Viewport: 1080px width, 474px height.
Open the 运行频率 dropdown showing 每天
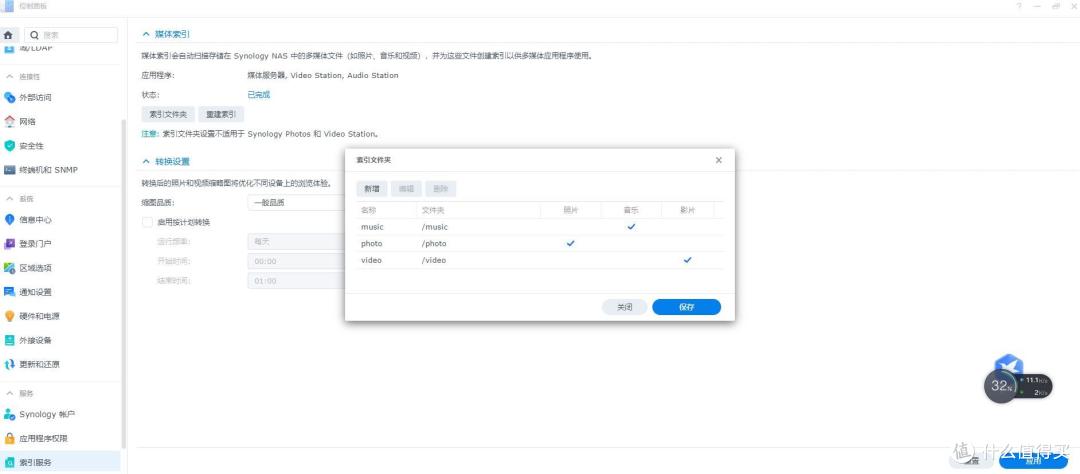(x=296, y=242)
